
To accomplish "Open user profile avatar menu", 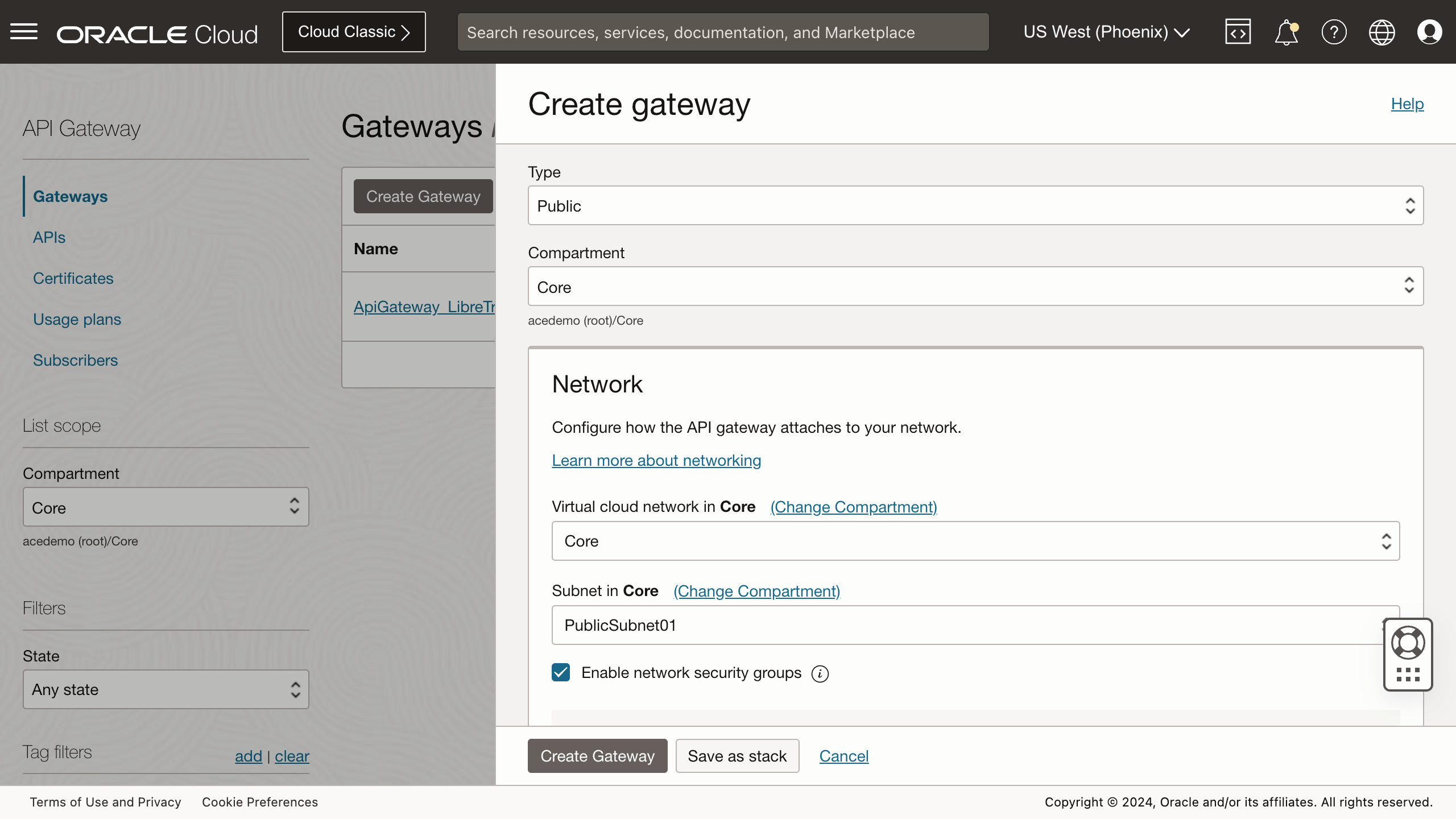I will [1429, 32].
